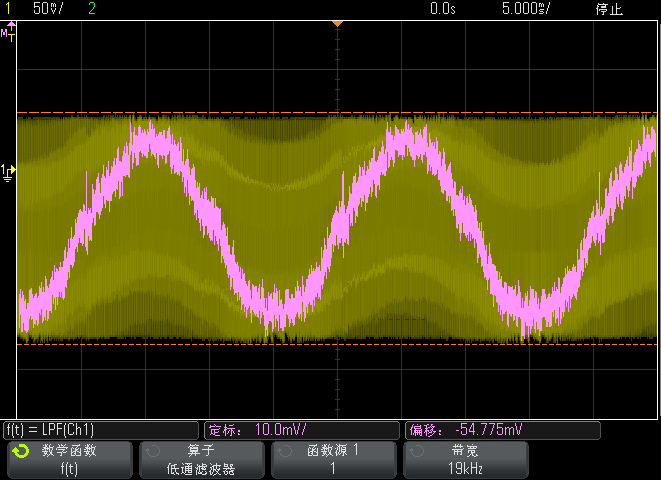Open the 数学函数 f(t) softkey
The image size is (661, 480).
point(70,460)
